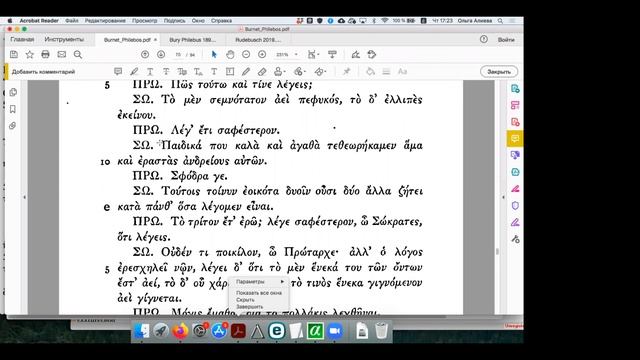Select the Text box tool

(230, 71)
